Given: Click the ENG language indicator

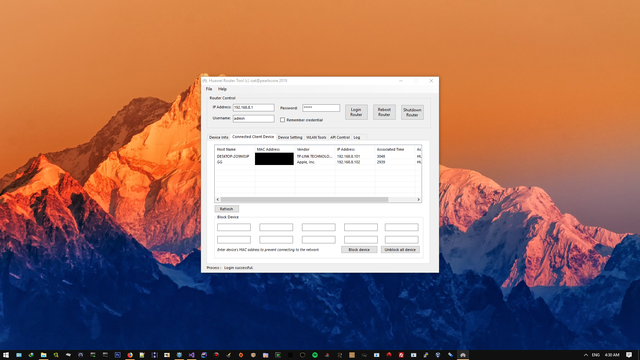Looking at the screenshot, I should pos(596,355).
